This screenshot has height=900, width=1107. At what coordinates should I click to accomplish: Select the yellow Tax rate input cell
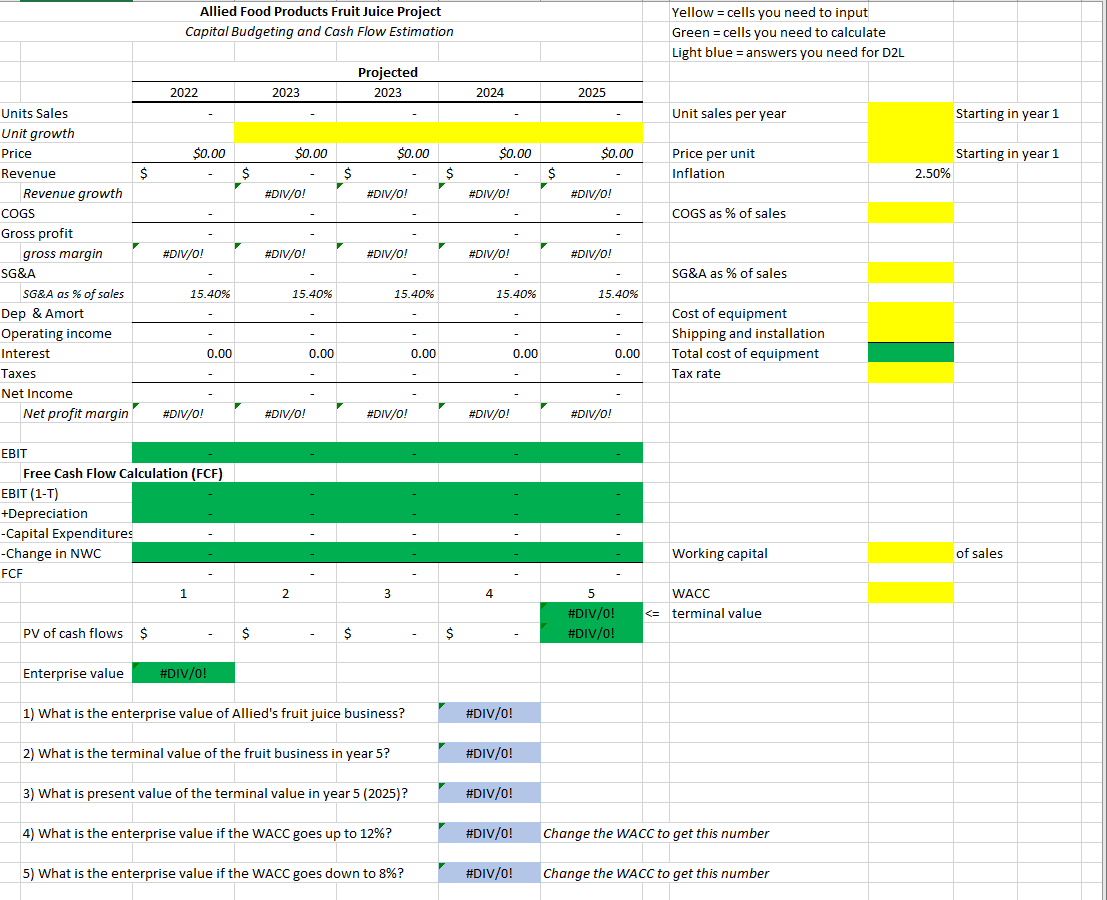(910, 373)
